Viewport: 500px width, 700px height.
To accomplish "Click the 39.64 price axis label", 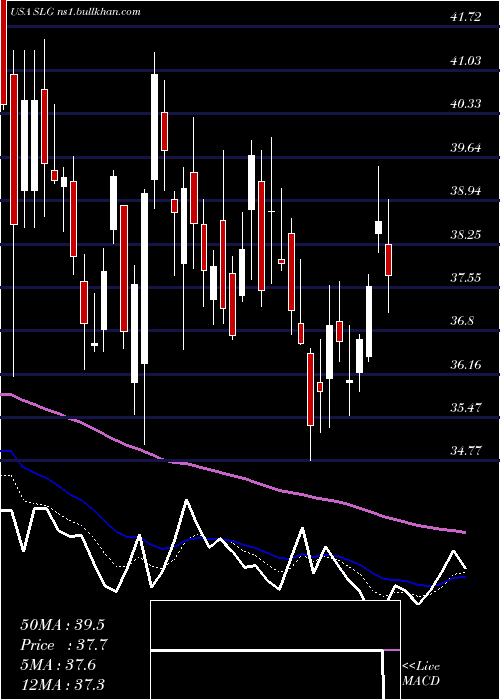I will pyautogui.click(x=466, y=148).
